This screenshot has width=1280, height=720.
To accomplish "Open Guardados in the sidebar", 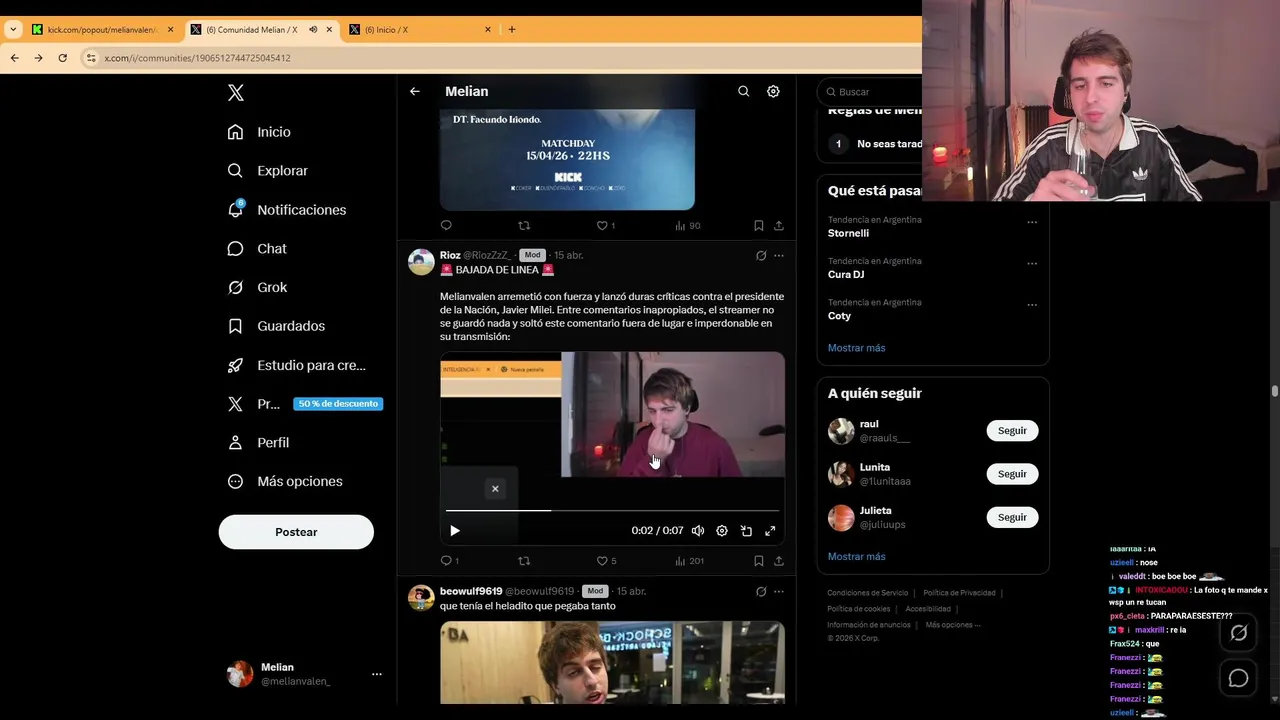I will coord(276,326).
